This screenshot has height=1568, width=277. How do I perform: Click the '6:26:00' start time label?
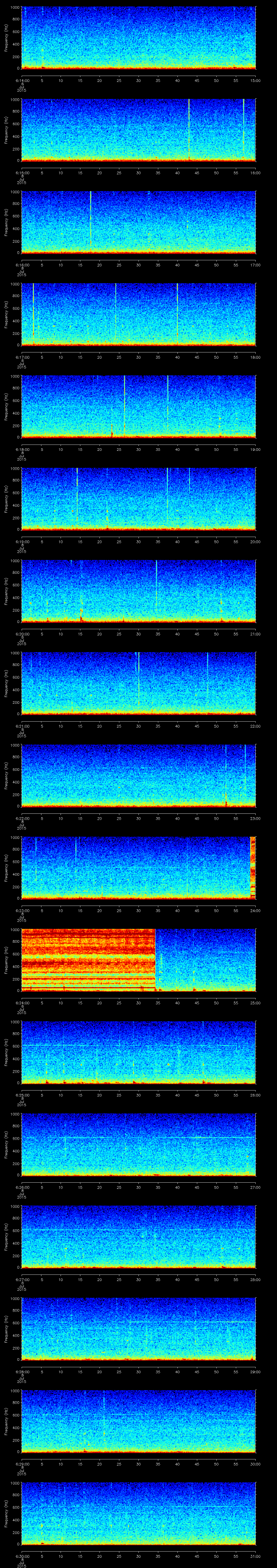22,1187
